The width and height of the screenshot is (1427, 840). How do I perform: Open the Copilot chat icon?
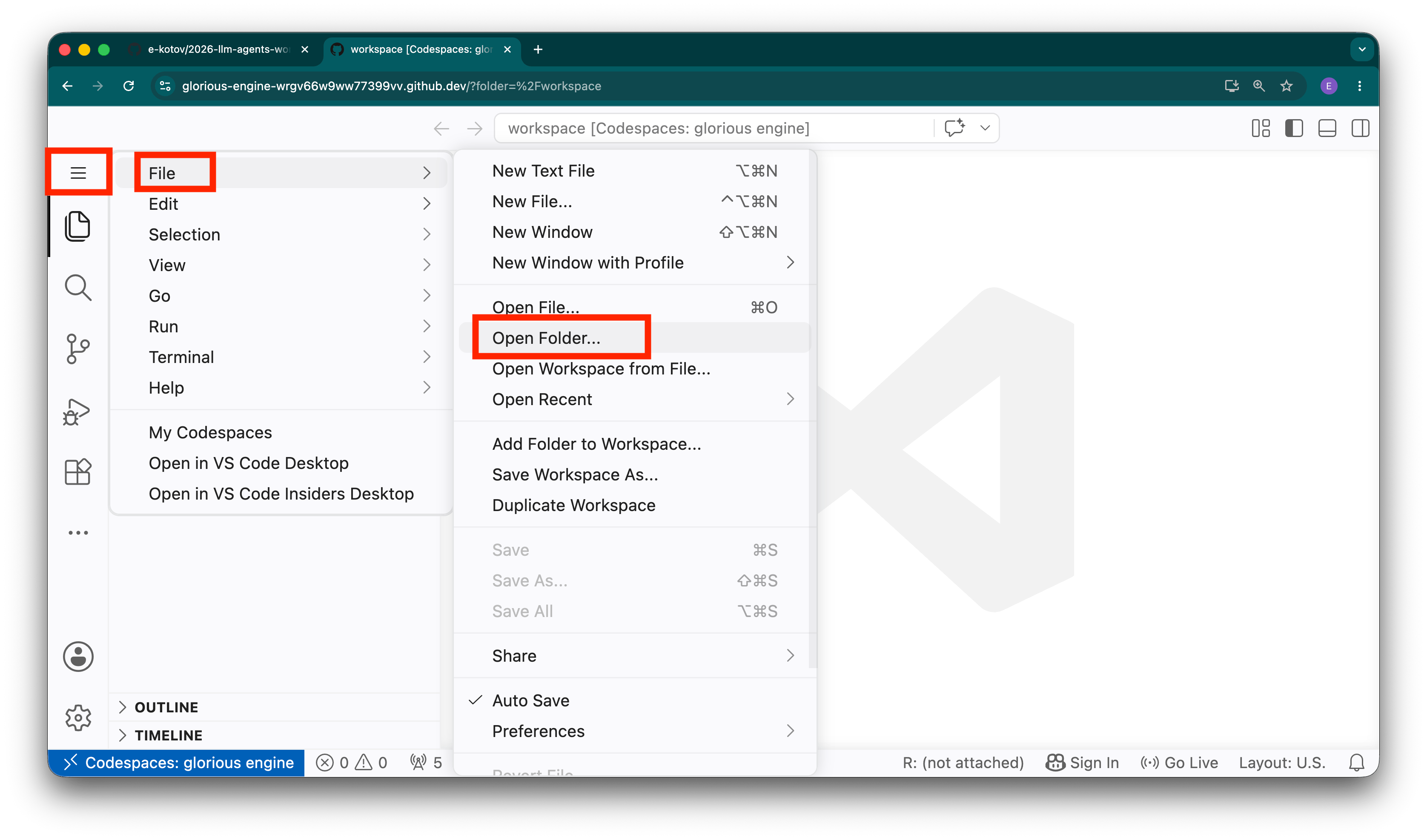[x=955, y=128]
